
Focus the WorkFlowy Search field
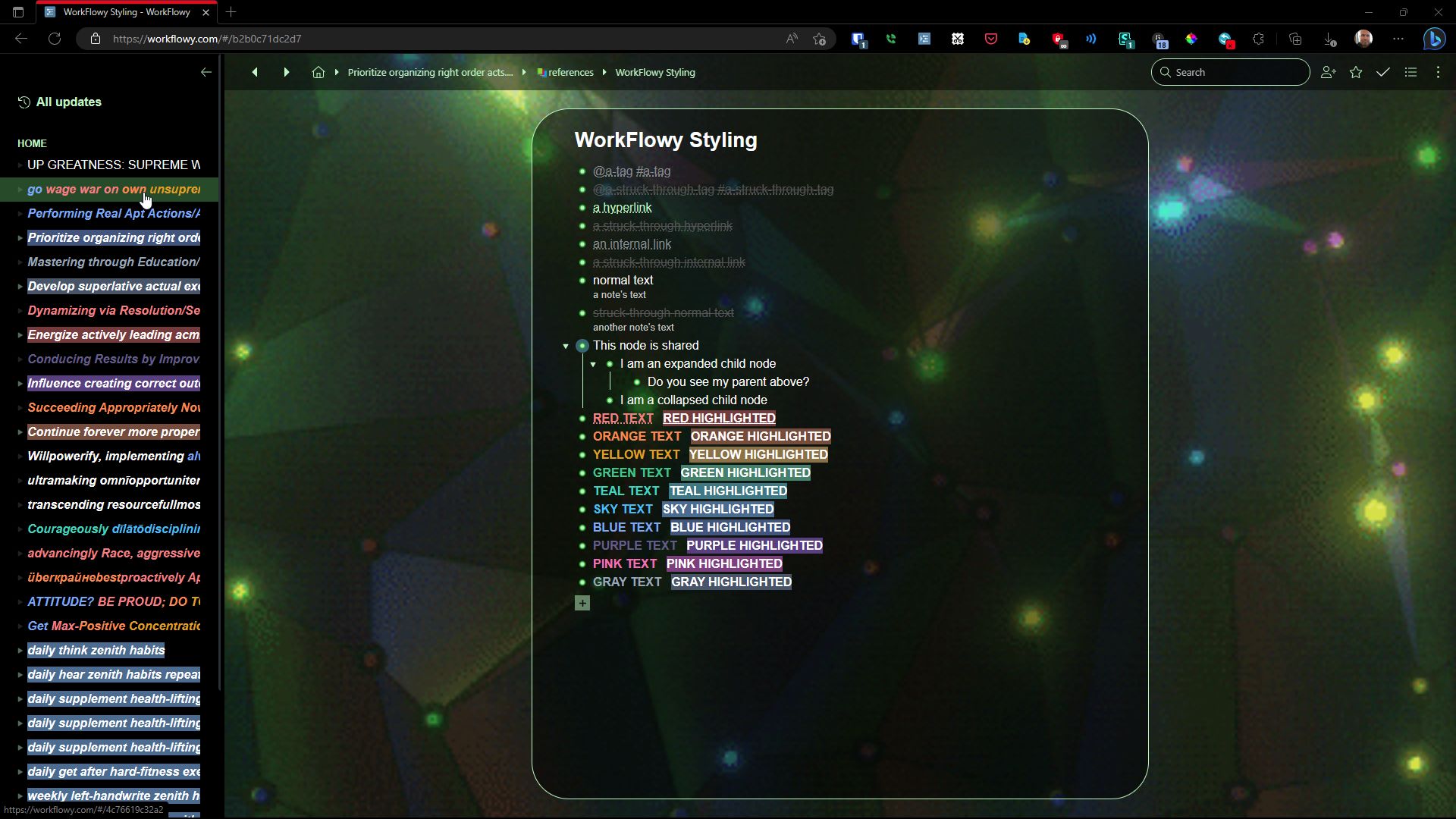point(1230,72)
